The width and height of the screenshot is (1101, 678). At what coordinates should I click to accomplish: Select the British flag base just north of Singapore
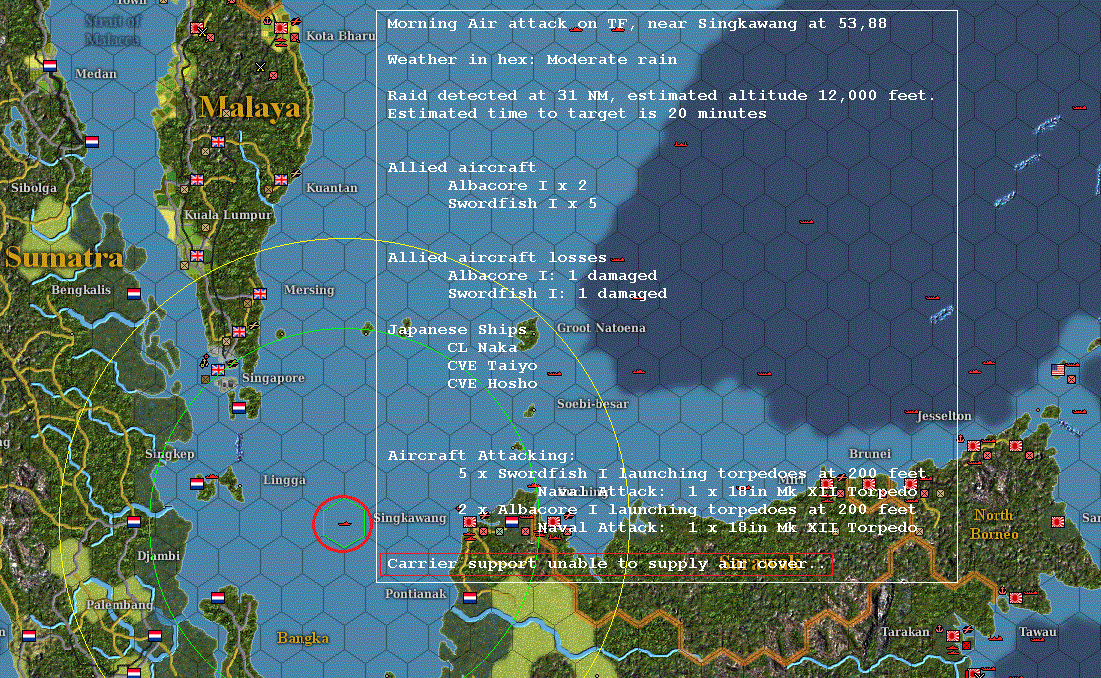click(239, 331)
